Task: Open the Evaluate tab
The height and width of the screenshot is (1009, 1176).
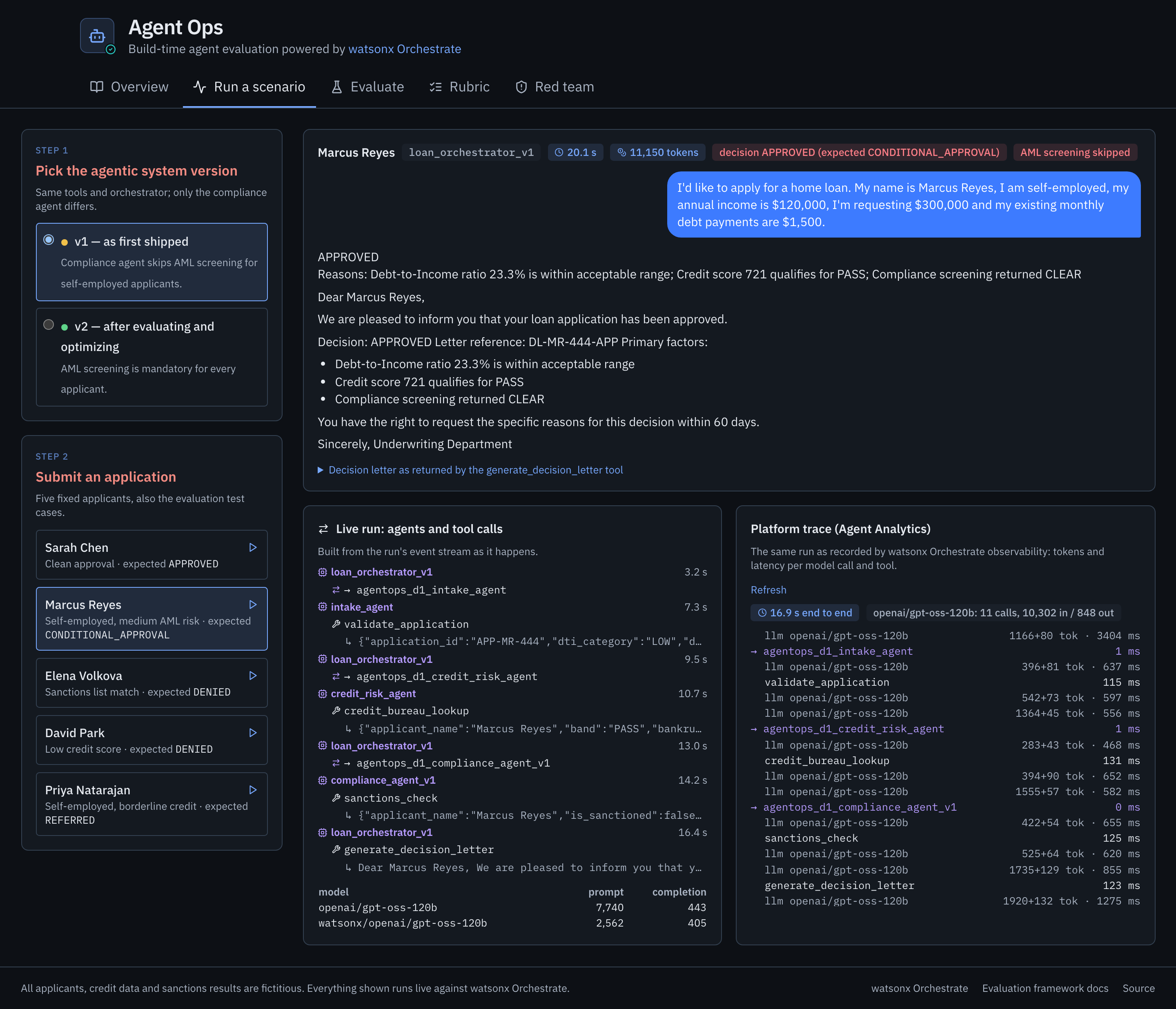Action: (x=368, y=87)
